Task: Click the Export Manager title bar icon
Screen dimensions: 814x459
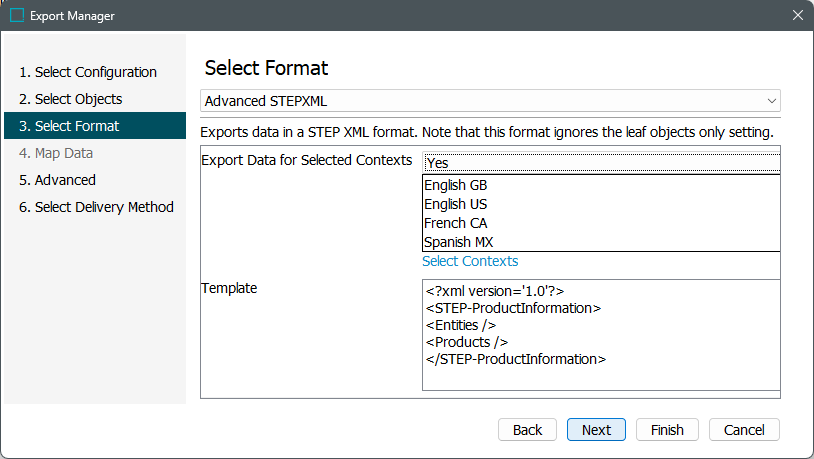Action: (x=17, y=16)
